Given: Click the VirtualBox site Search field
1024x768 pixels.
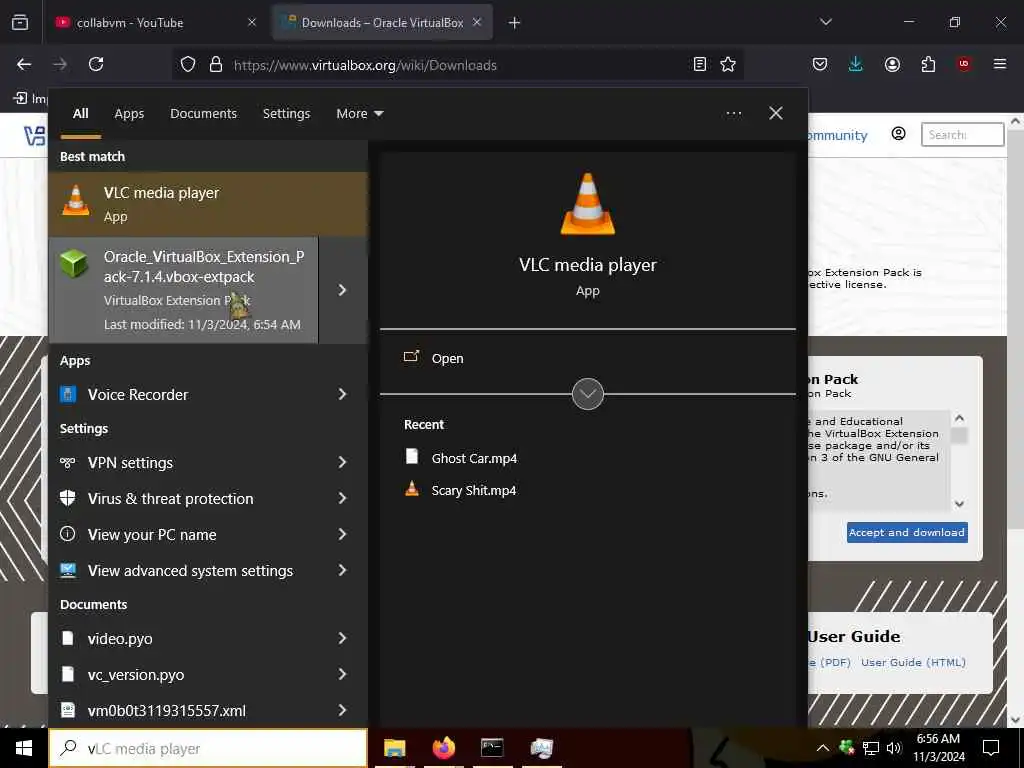Looking at the screenshot, I should coord(962,135).
